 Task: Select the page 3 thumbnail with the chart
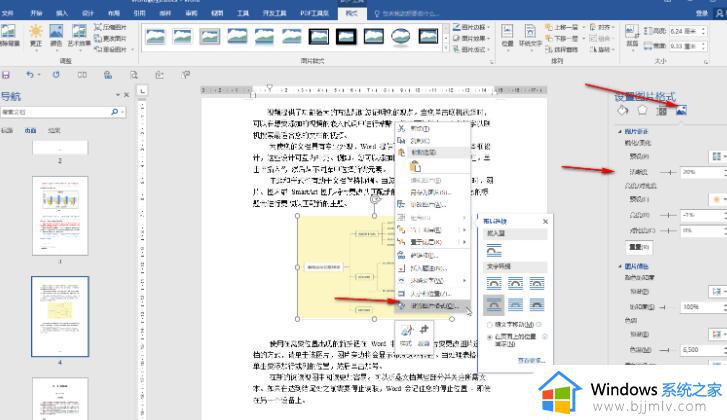[x=60, y=216]
